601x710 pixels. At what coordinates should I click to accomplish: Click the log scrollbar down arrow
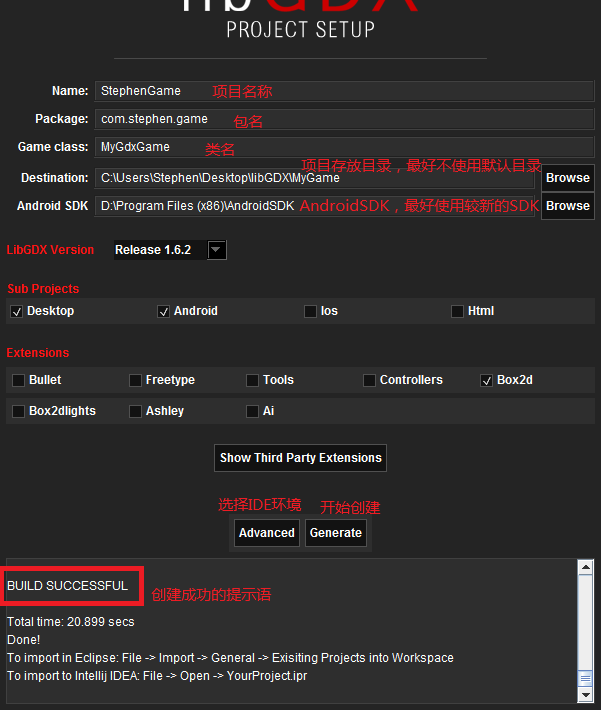586,695
